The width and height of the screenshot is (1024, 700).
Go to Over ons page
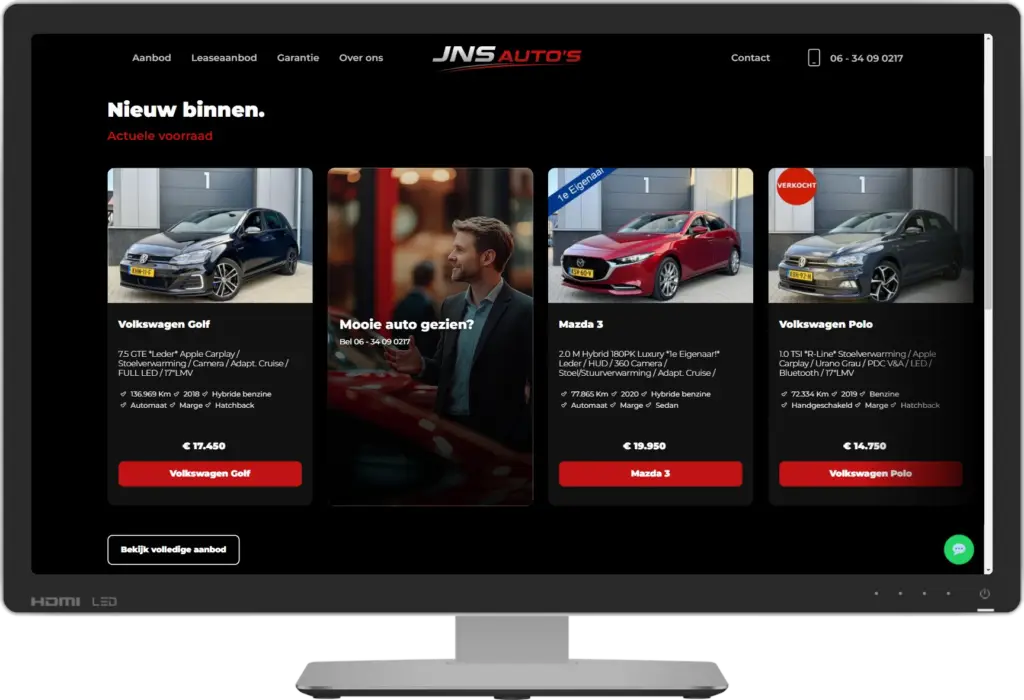click(x=360, y=57)
